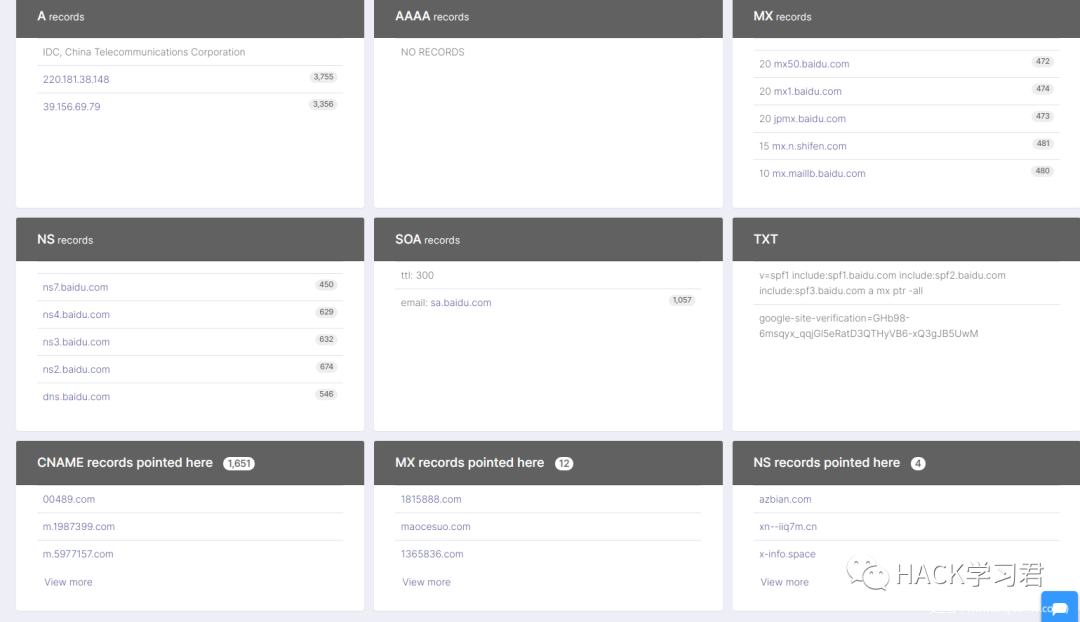Open nameserver ns2.baidu.com
The height and width of the screenshot is (622, 1080).
pyautogui.click(x=76, y=369)
